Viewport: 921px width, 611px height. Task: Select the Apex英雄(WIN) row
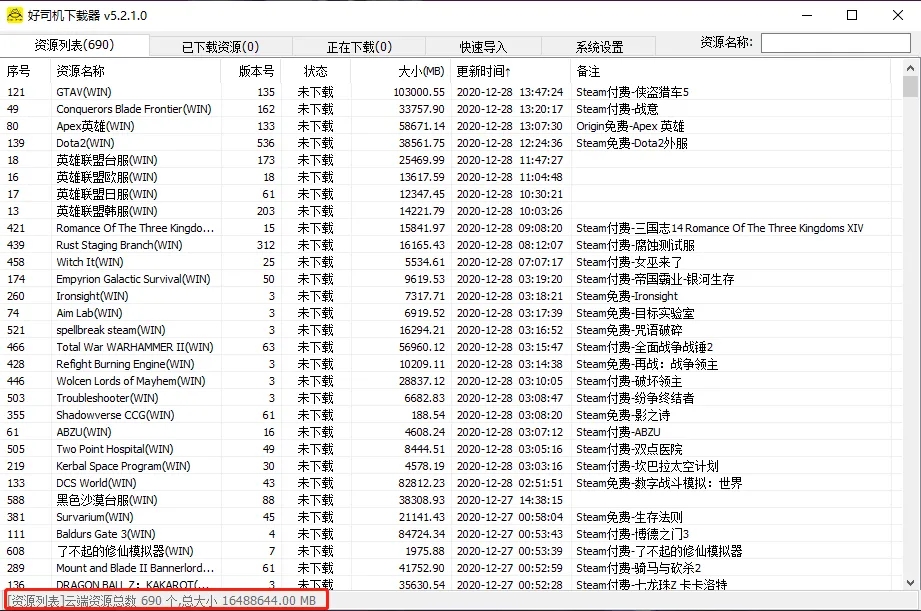[451, 126]
